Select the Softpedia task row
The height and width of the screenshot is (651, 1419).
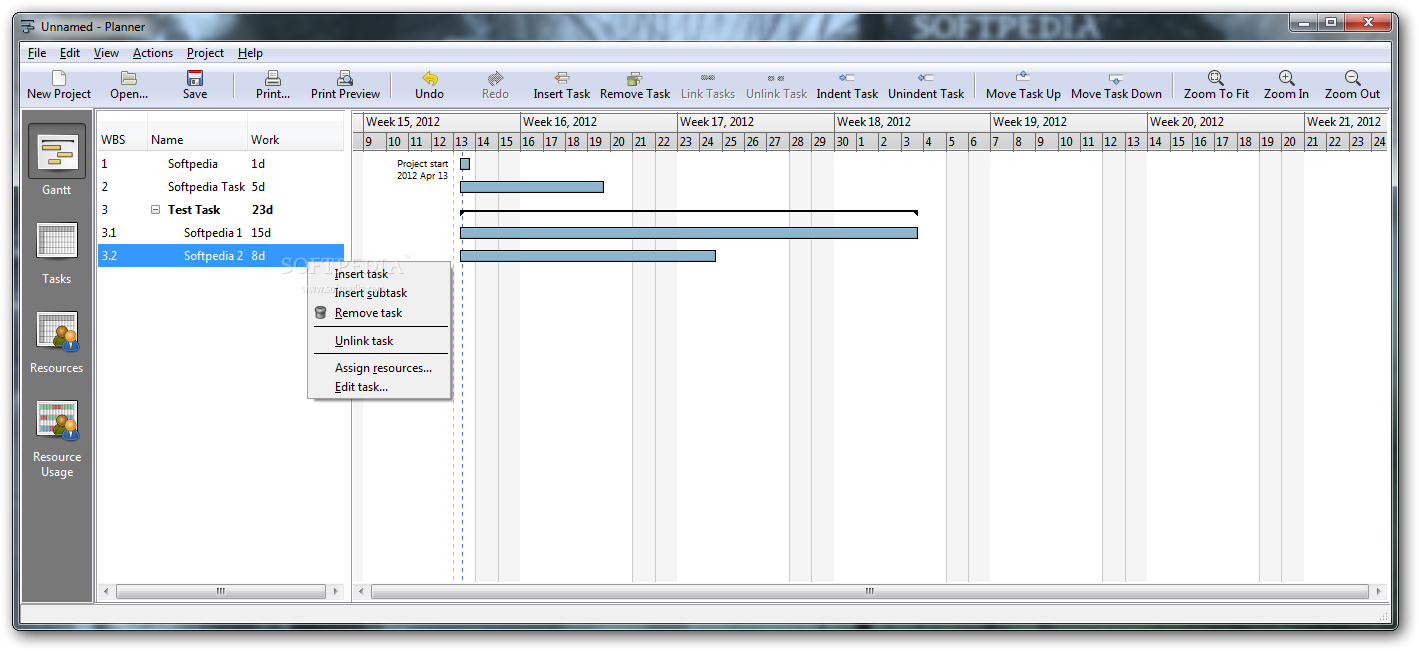point(220,164)
